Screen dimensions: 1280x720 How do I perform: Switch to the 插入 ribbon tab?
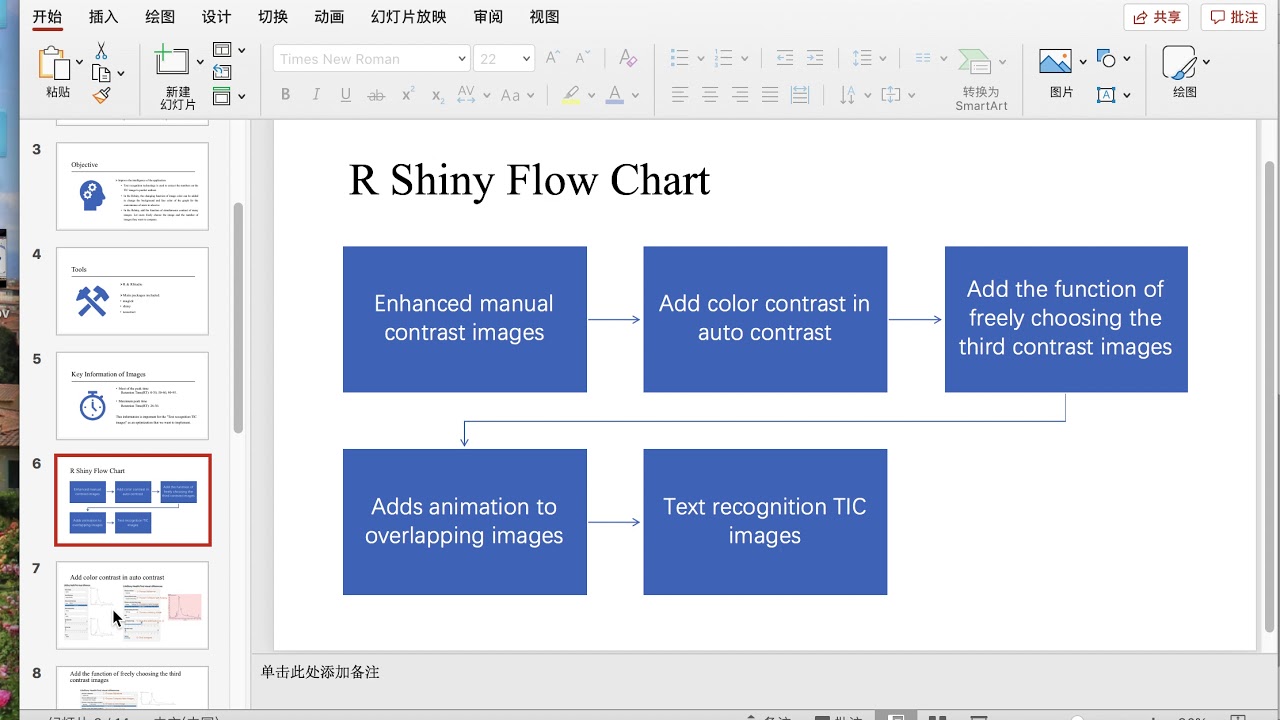click(103, 17)
